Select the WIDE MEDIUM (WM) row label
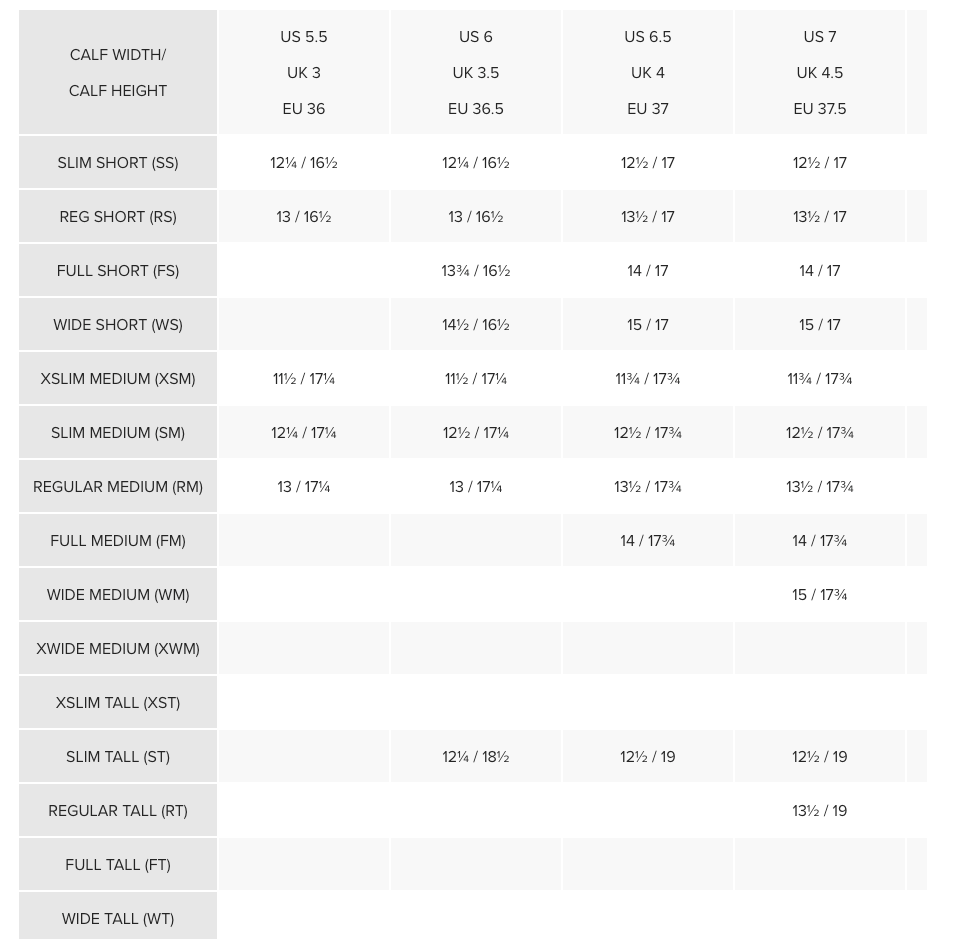The width and height of the screenshot is (965, 939). click(x=118, y=595)
